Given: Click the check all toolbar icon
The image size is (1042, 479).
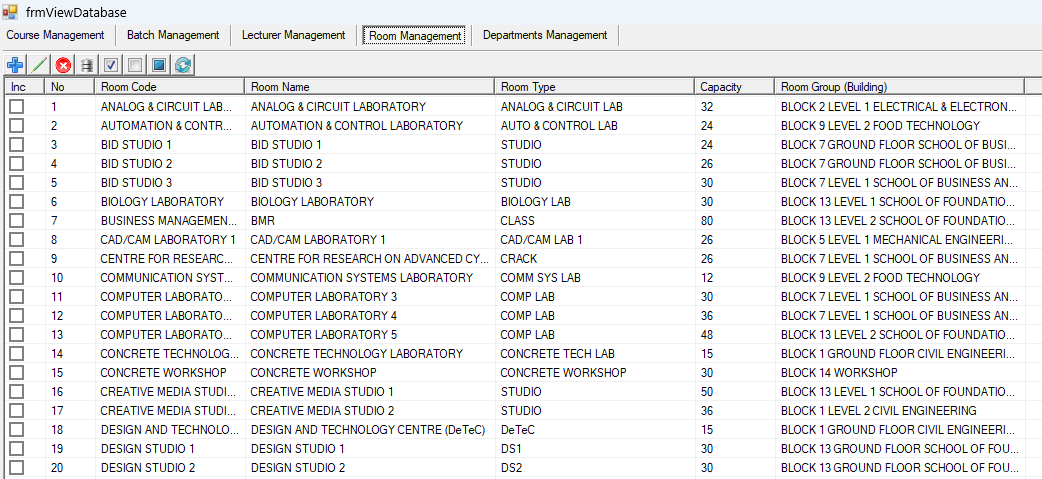Looking at the screenshot, I should tap(110, 65).
